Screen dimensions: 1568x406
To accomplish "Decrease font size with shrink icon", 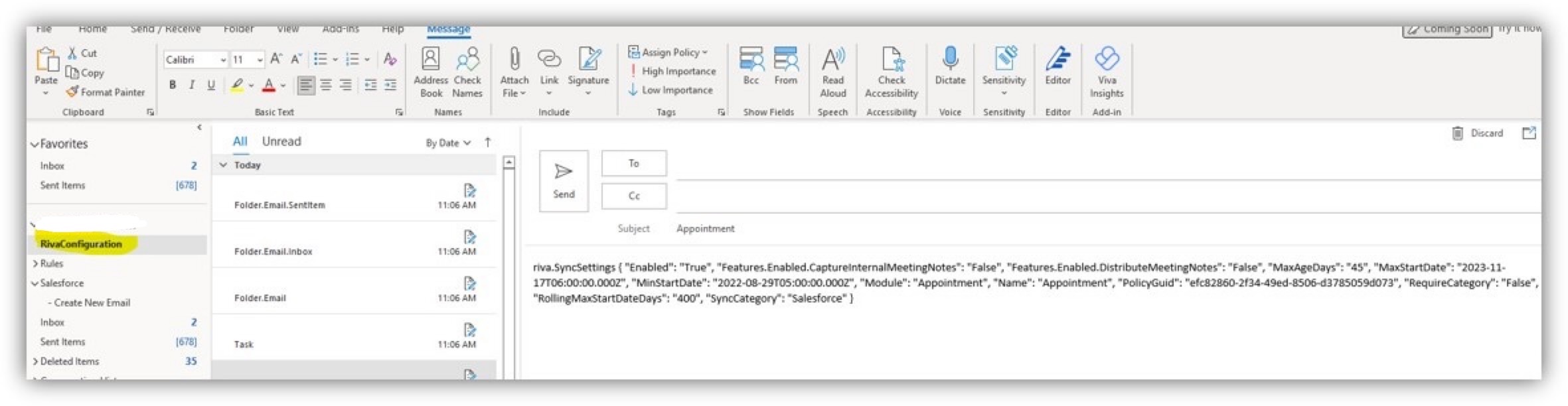I will point(296,60).
